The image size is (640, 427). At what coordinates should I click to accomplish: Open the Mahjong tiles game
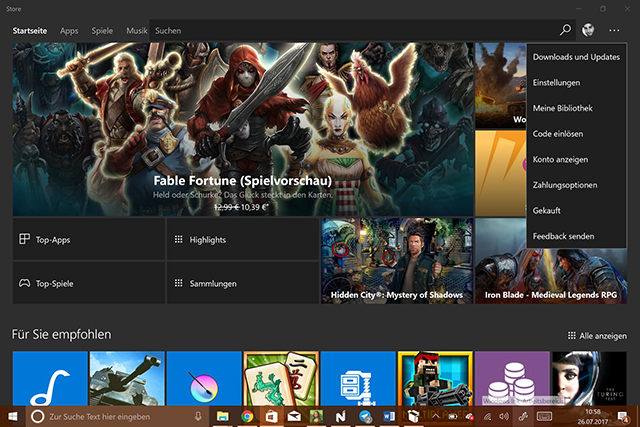[x=281, y=378]
